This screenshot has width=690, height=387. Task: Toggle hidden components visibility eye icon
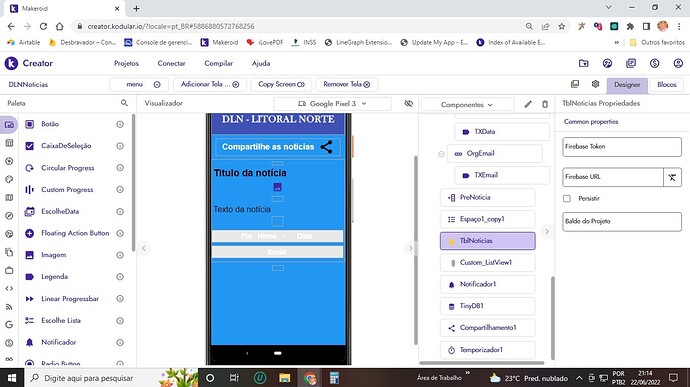point(408,103)
